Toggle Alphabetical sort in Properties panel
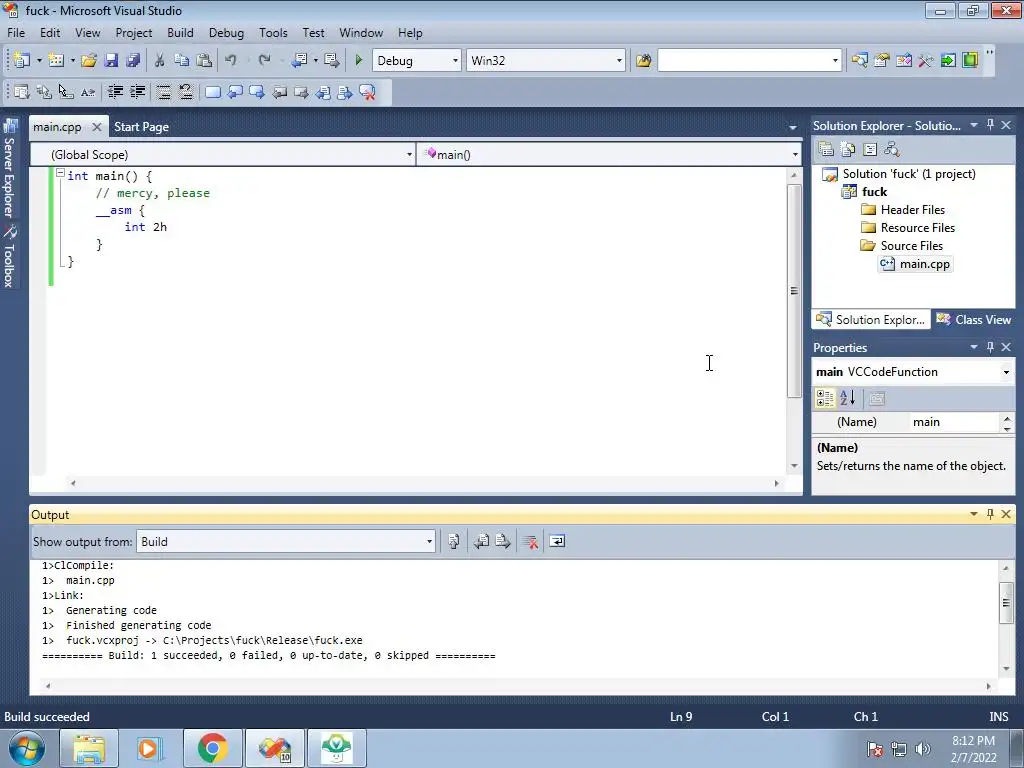The height and width of the screenshot is (768, 1024). point(848,398)
